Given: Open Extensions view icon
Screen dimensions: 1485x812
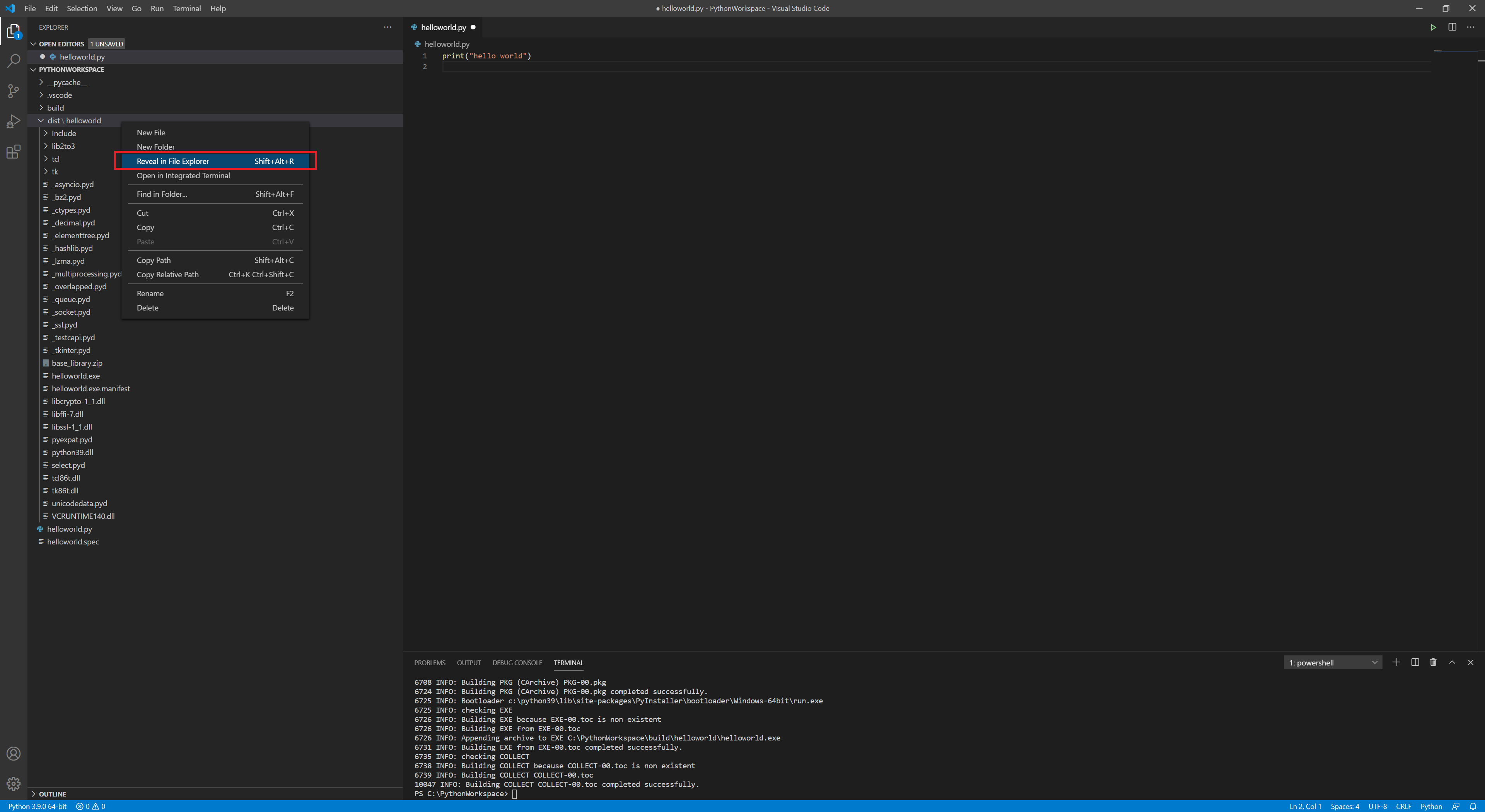Looking at the screenshot, I should pos(13,152).
